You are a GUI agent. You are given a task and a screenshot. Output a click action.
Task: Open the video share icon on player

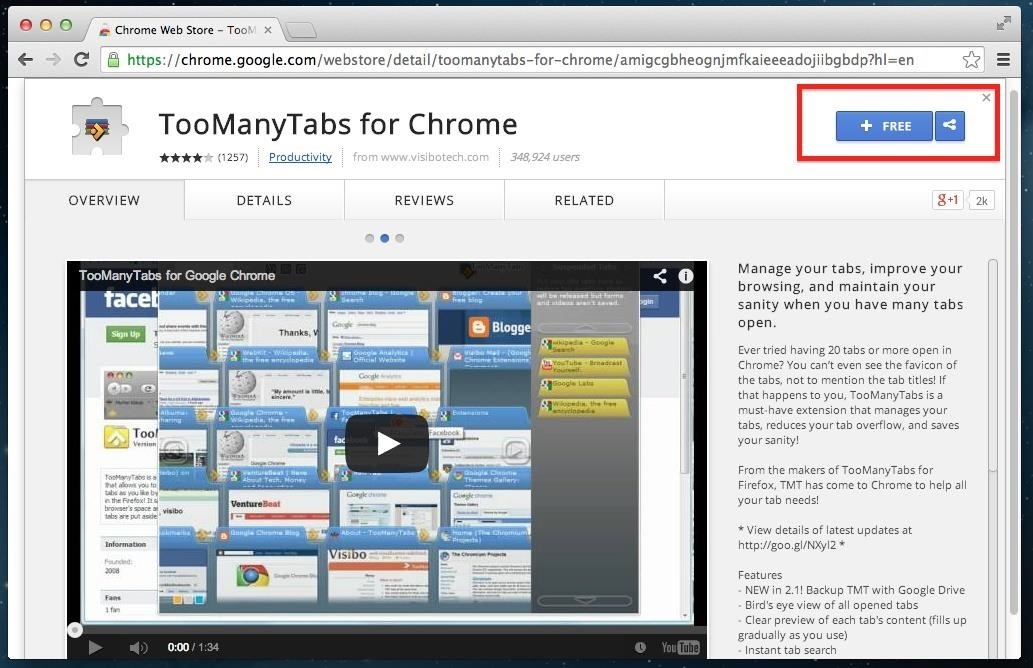(x=658, y=277)
